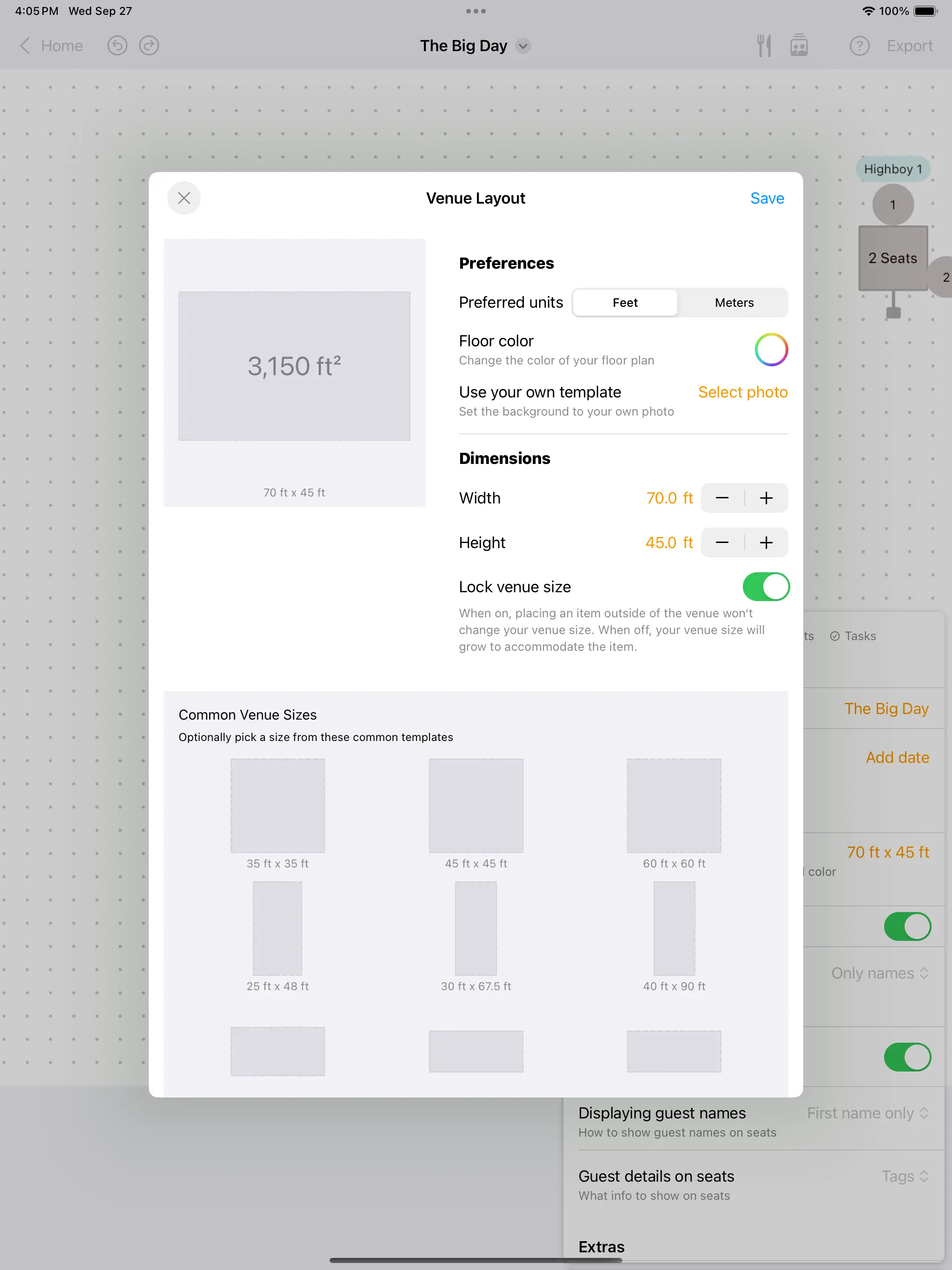Open the guest list icon

(x=799, y=46)
